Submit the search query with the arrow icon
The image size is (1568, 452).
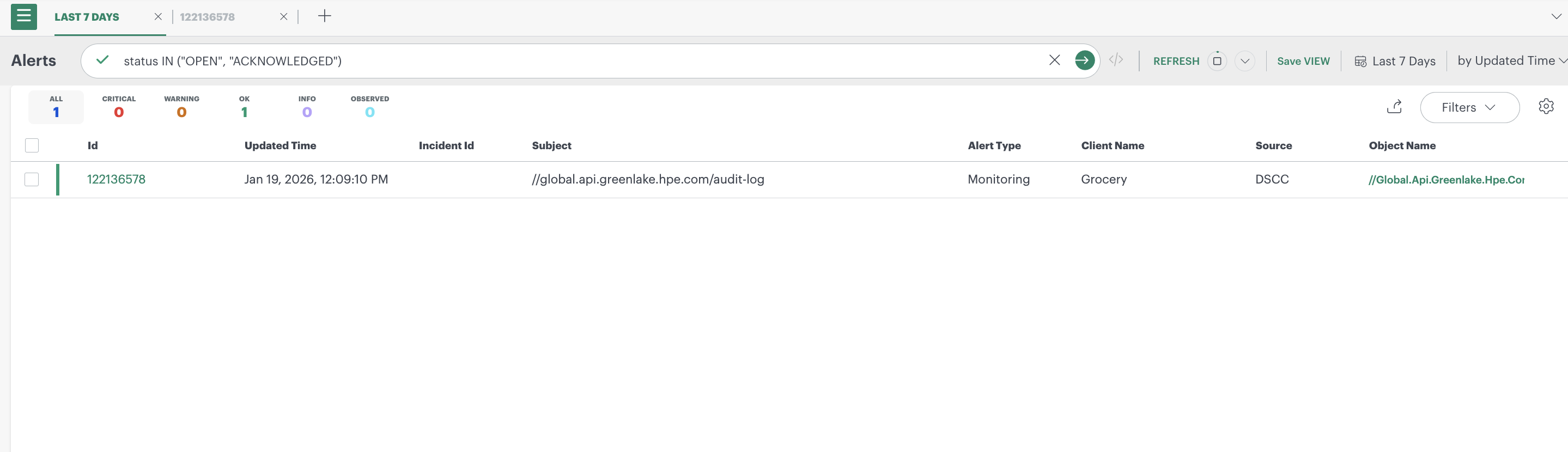[1085, 60]
